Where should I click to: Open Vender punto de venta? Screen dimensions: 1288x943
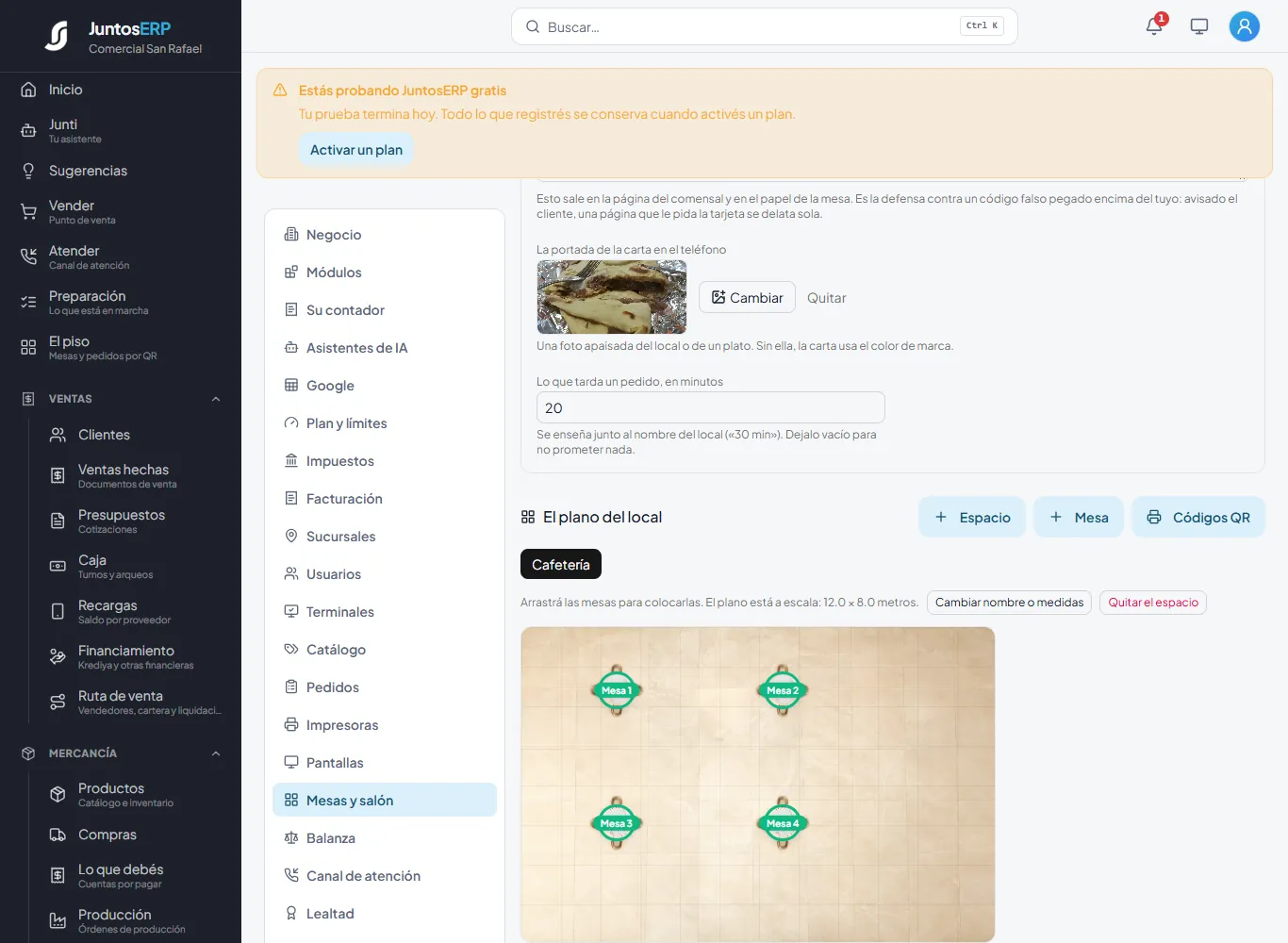(121, 211)
